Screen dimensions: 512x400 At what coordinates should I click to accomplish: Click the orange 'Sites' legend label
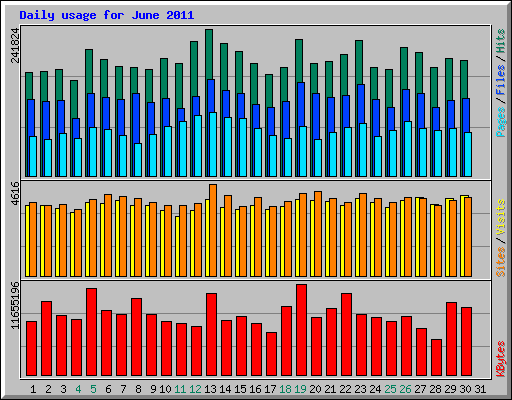501,262
